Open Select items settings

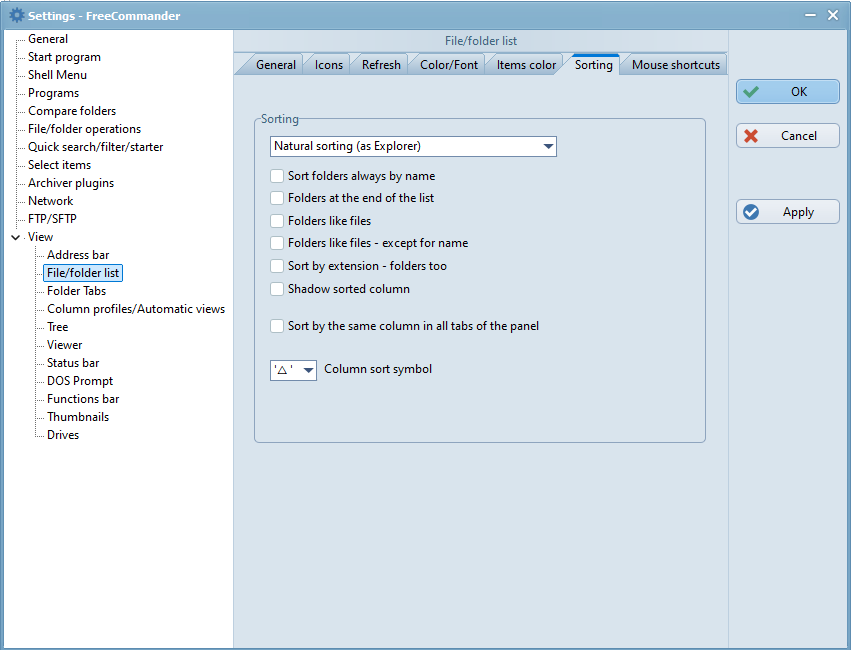[x=59, y=164]
